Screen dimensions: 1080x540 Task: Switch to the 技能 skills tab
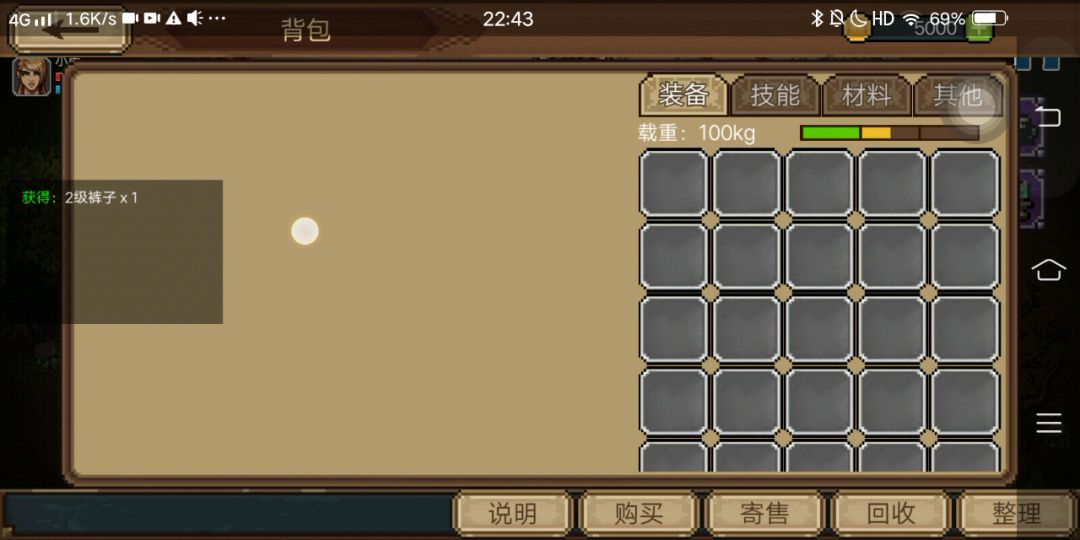click(x=775, y=95)
